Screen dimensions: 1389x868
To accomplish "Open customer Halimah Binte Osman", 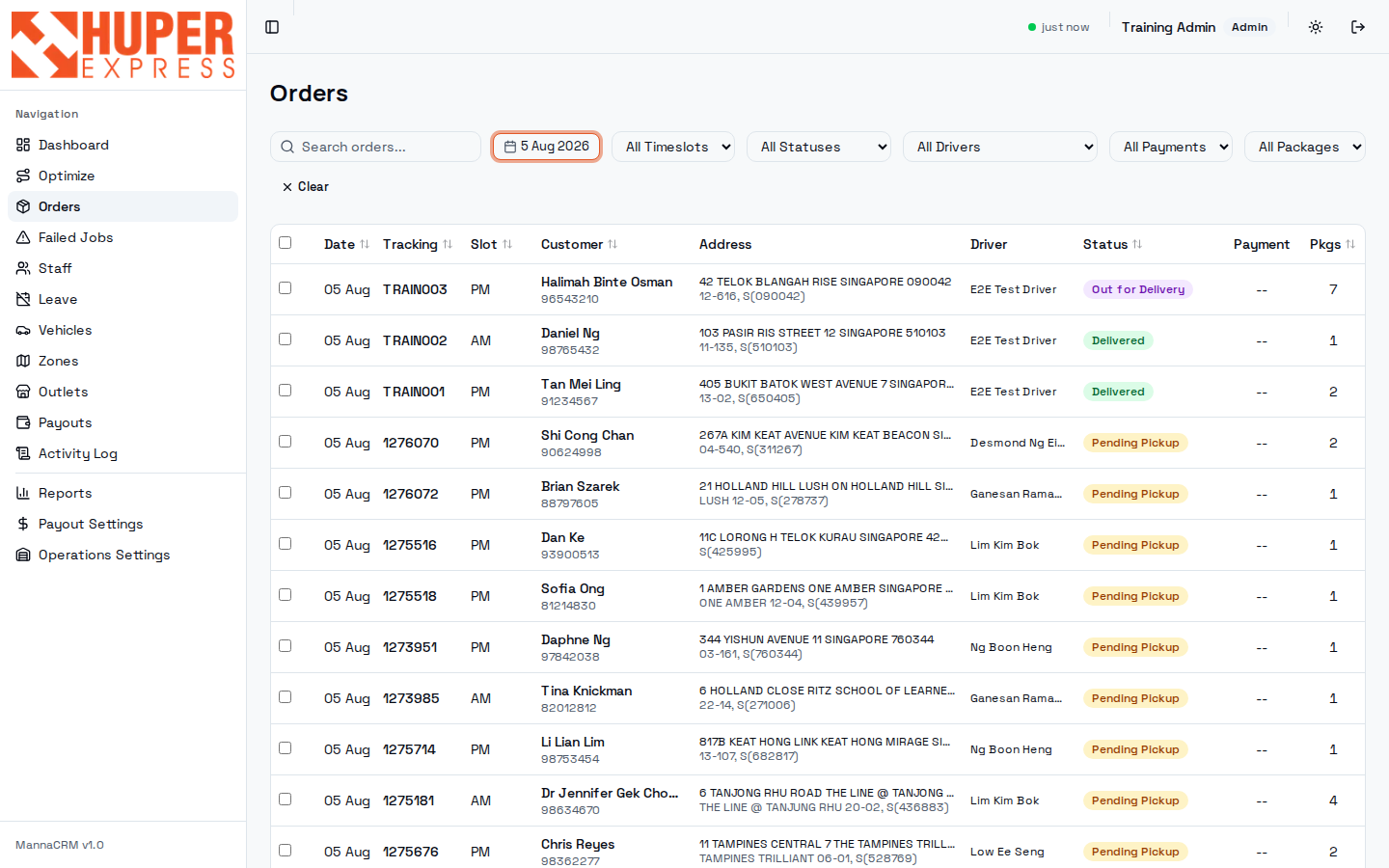I will (607, 282).
